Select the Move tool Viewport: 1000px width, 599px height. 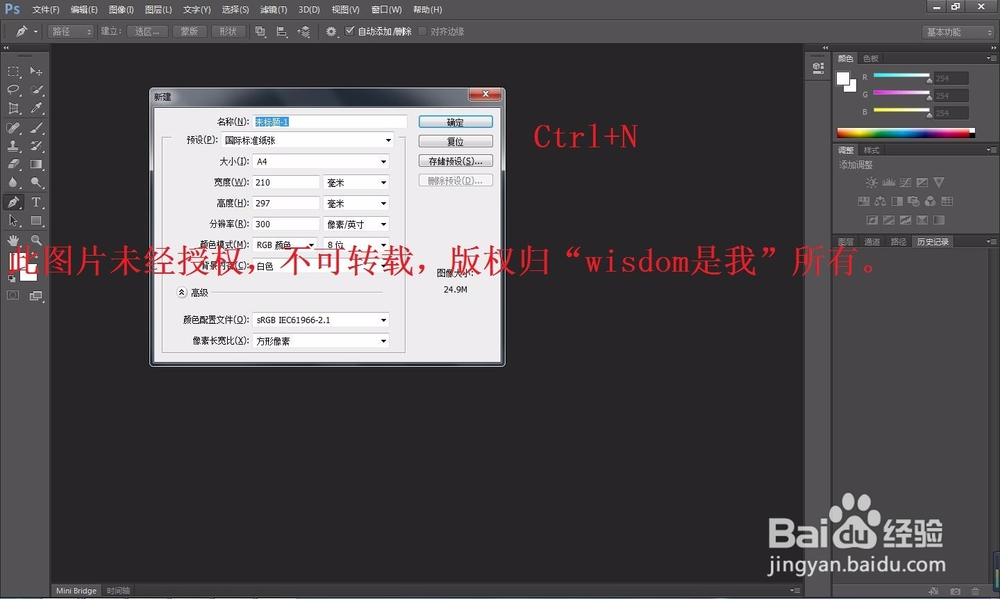36,71
